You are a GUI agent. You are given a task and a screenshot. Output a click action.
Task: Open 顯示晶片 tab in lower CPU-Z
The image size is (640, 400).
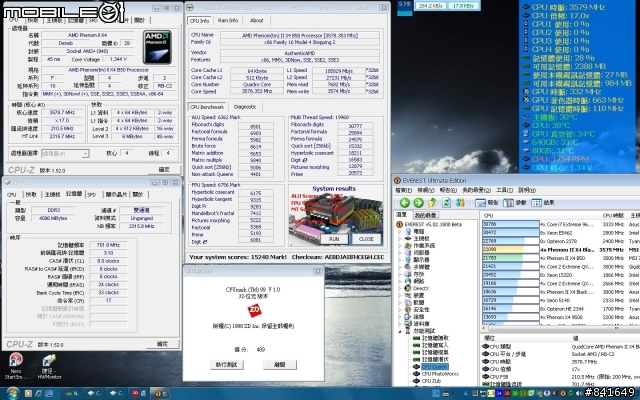click(x=116, y=195)
